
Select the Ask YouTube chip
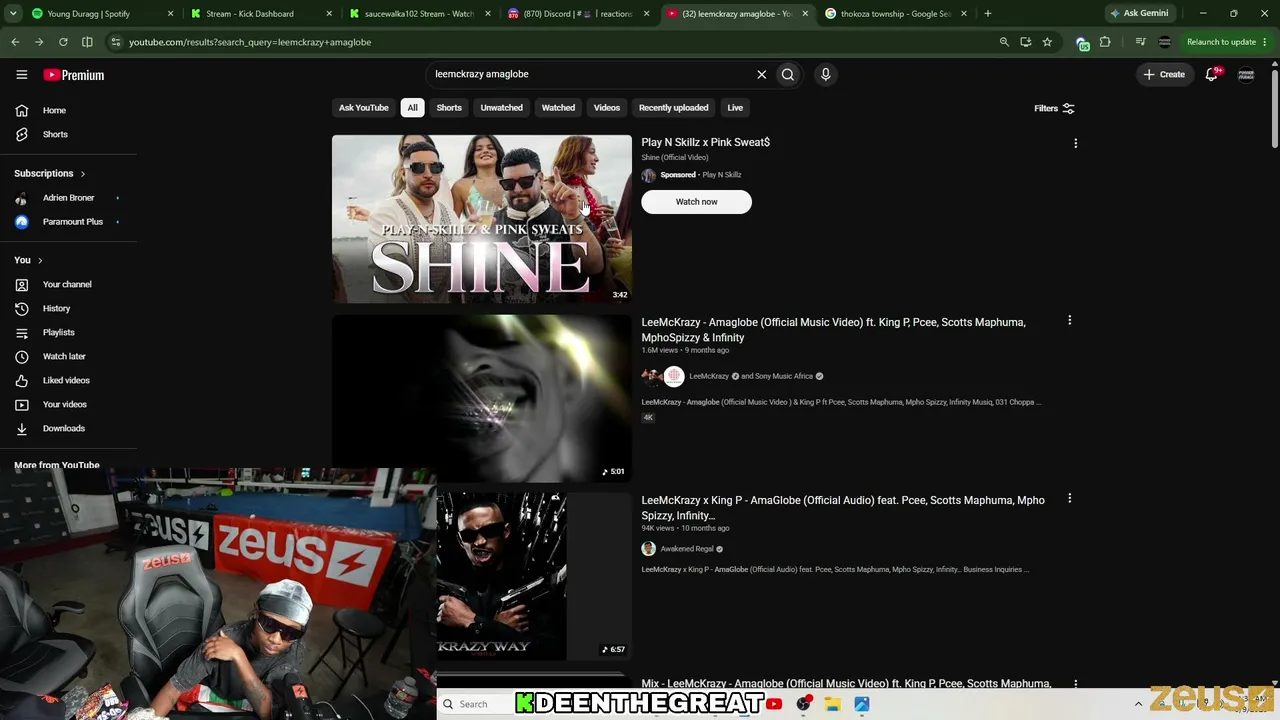[x=363, y=108]
